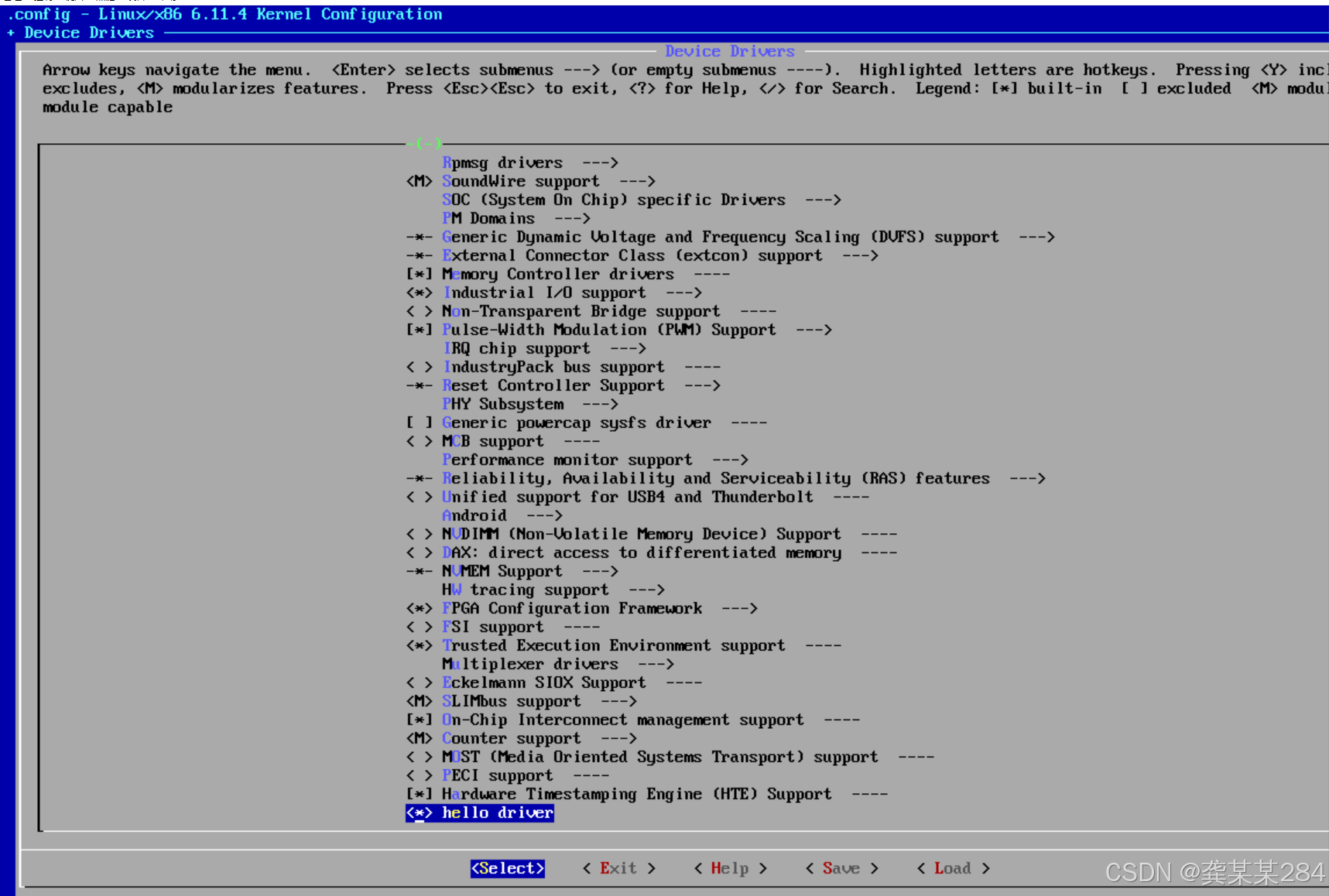Select Performance monitor support entry

pyautogui.click(x=567, y=460)
